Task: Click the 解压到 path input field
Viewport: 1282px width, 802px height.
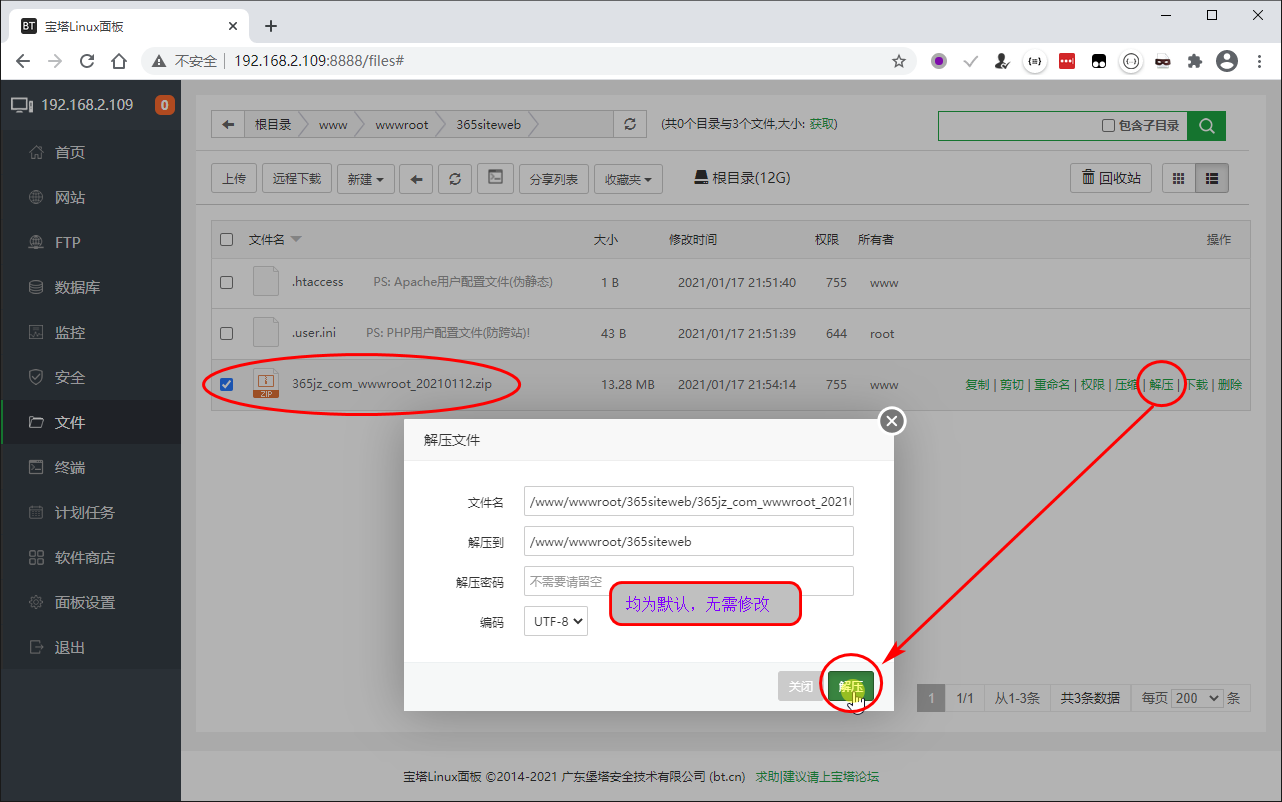Action: coord(689,541)
